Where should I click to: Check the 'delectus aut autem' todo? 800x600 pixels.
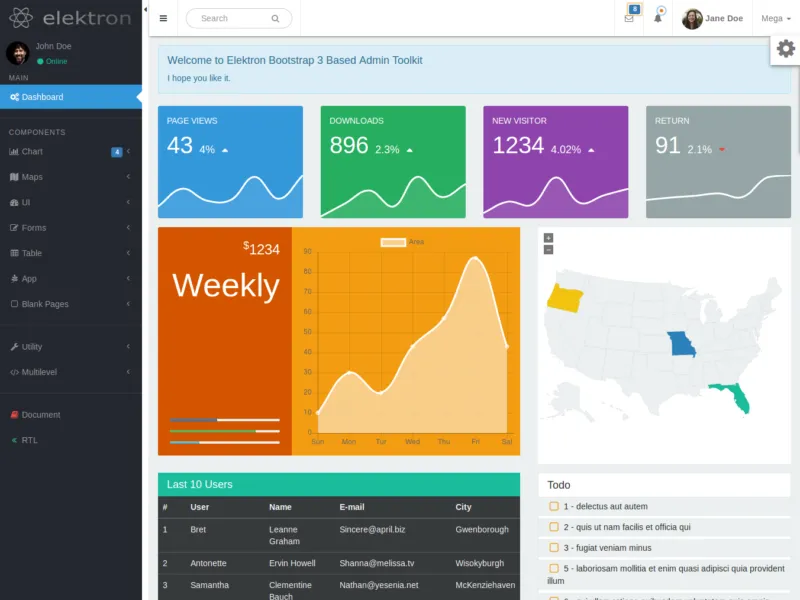pos(554,506)
